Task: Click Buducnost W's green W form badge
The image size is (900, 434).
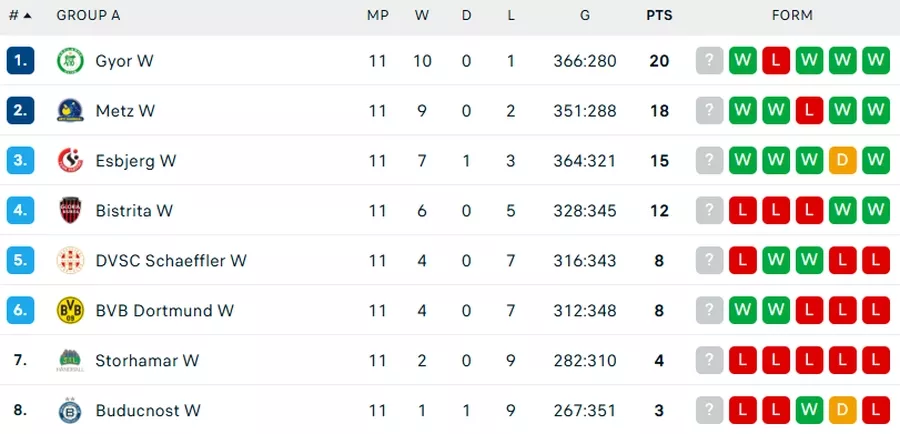Action: click(x=810, y=410)
